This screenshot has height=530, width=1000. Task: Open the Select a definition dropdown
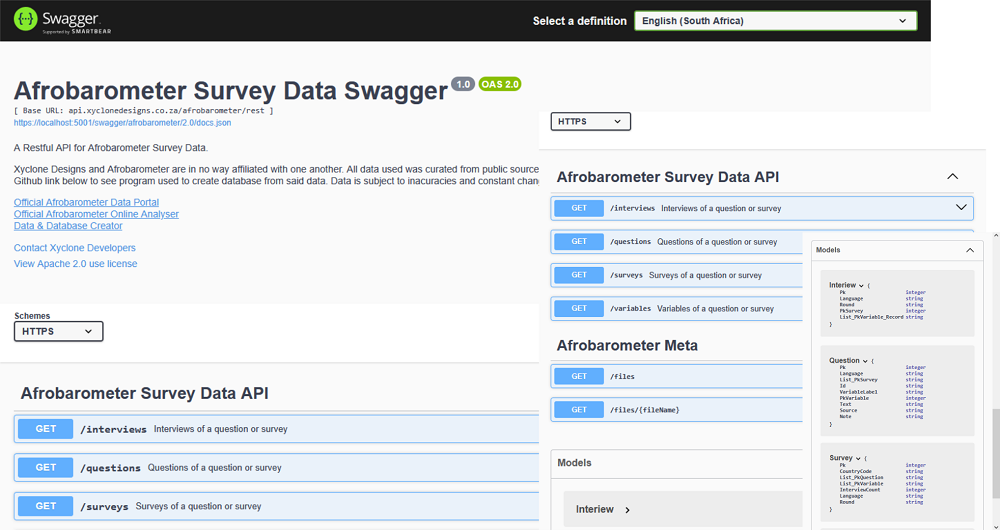(776, 21)
